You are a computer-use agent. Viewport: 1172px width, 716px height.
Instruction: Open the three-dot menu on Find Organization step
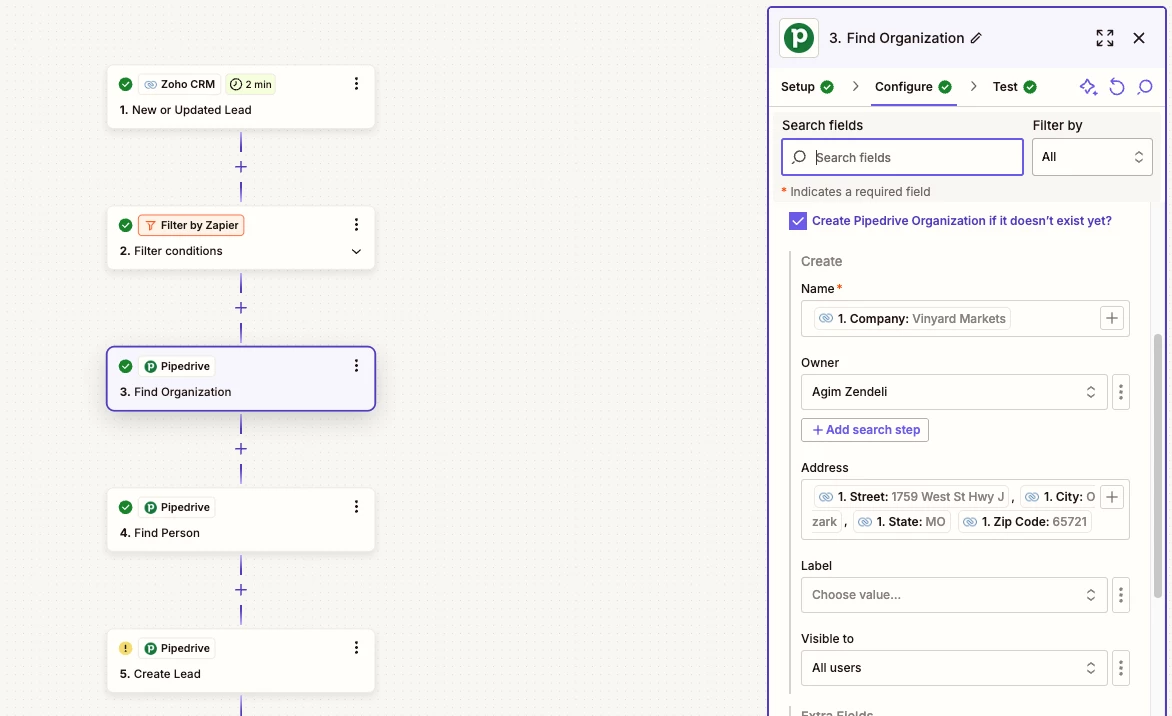(x=357, y=365)
